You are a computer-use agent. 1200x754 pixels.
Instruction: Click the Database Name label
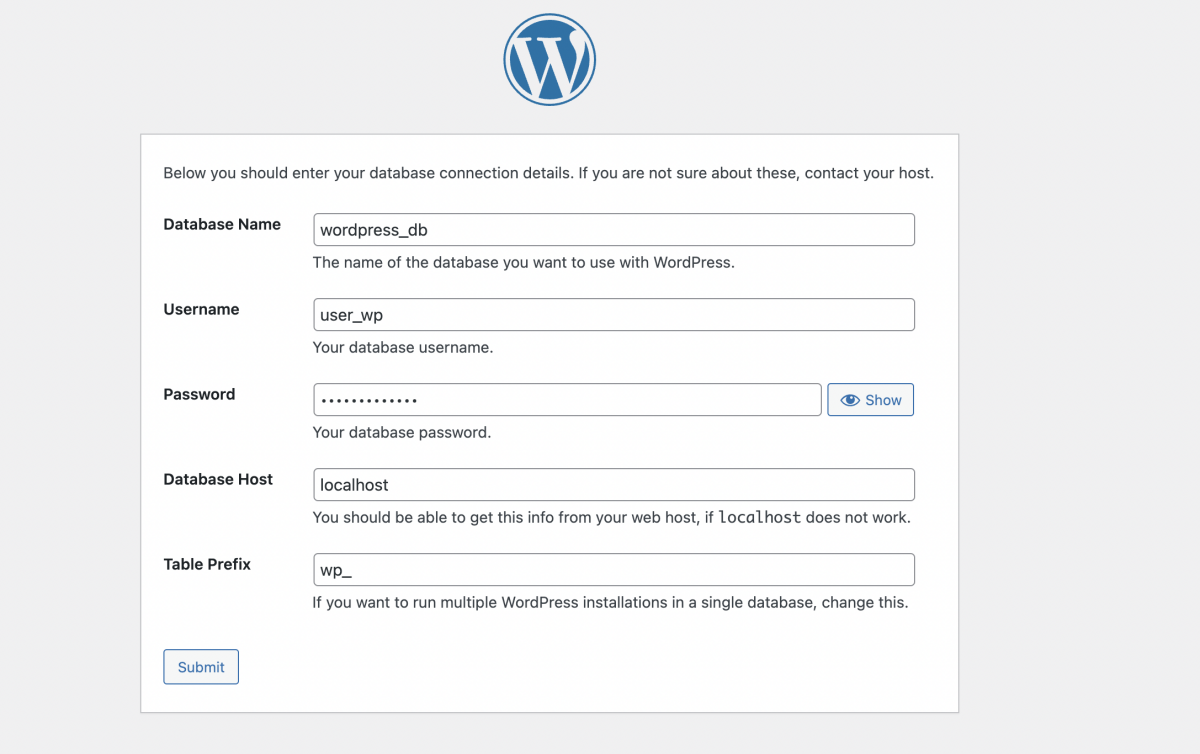(222, 225)
